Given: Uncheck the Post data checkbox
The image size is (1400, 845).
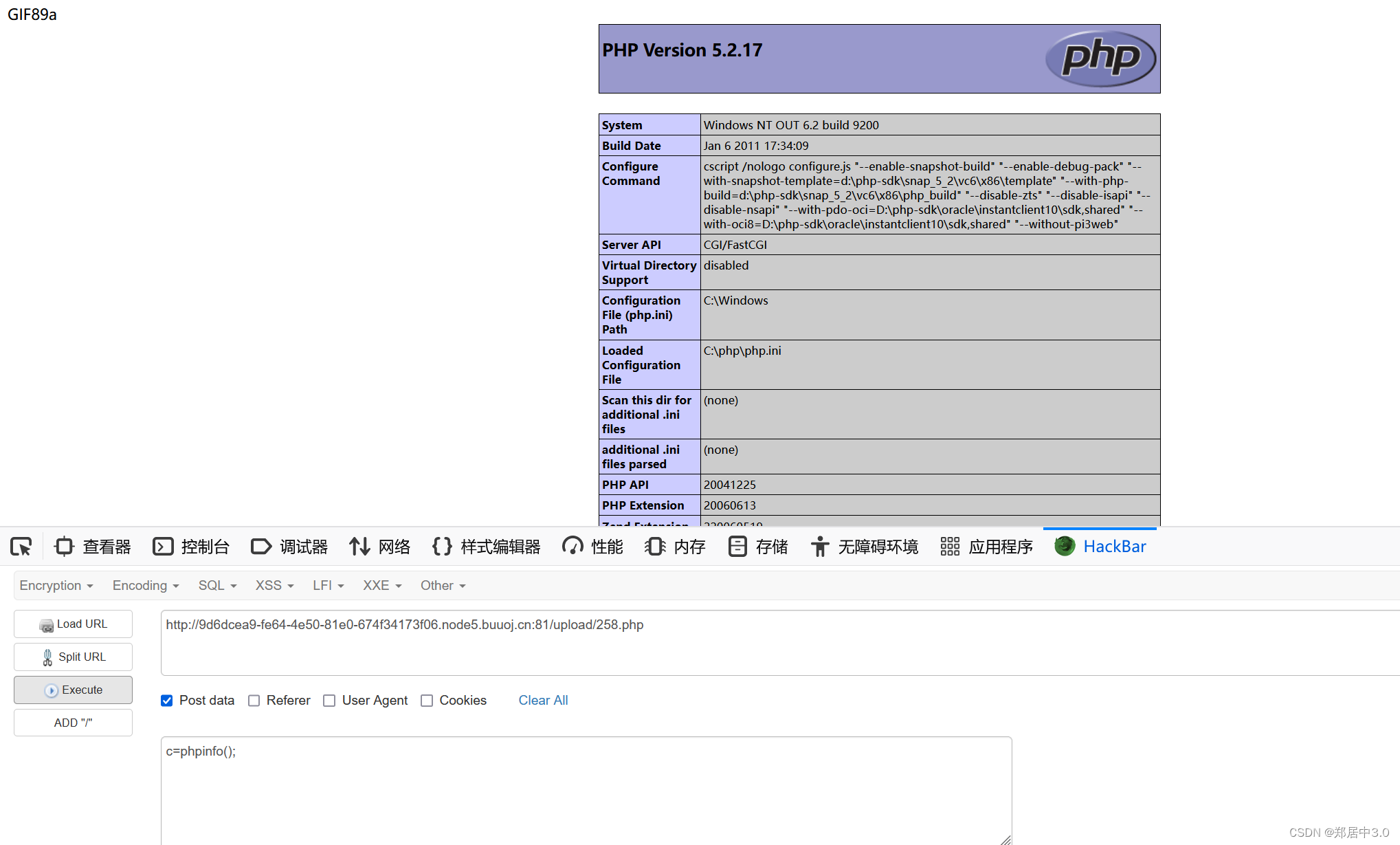Looking at the screenshot, I should (x=166, y=701).
